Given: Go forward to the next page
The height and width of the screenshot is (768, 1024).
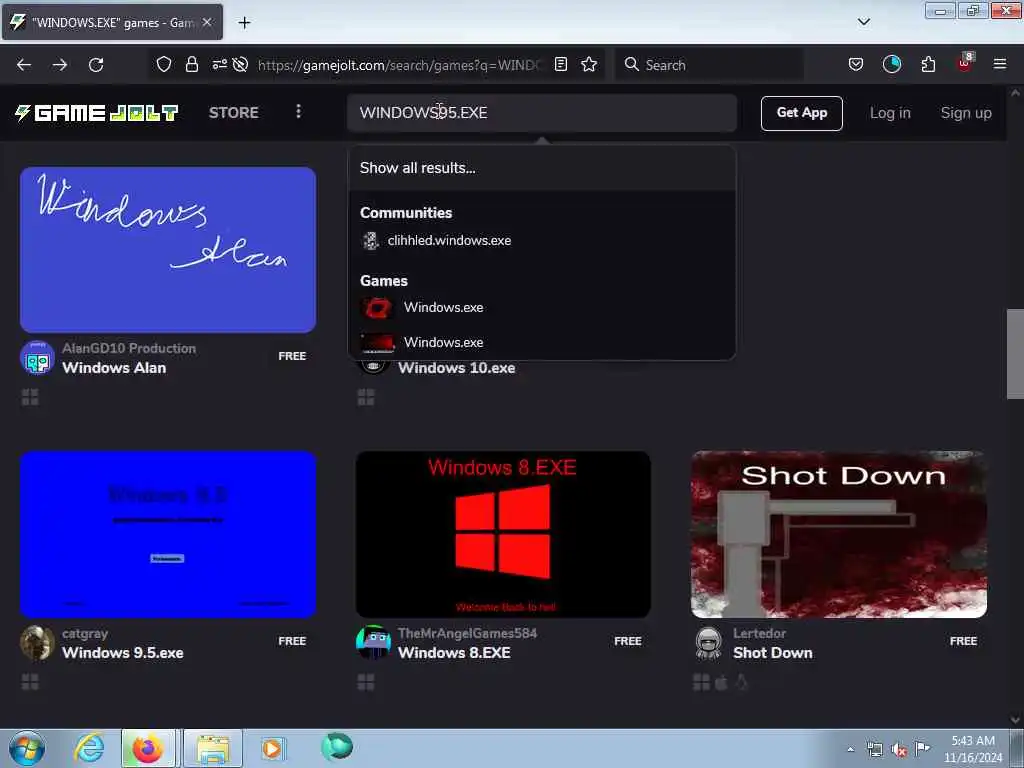Looking at the screenshot, I should pos(60,65).
